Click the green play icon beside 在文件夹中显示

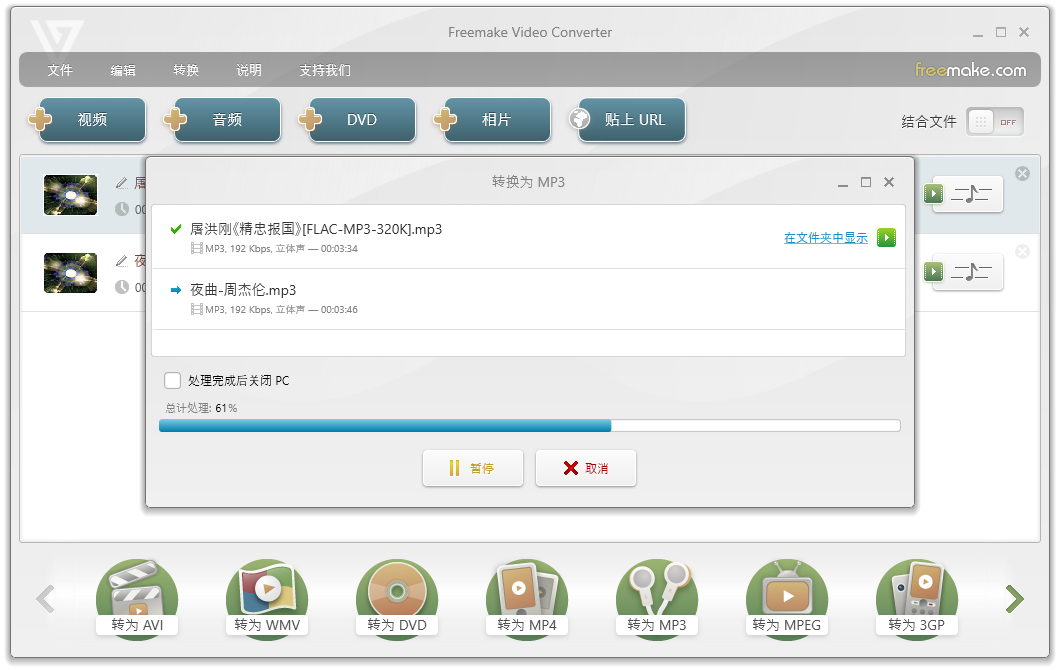click(886, 238)
